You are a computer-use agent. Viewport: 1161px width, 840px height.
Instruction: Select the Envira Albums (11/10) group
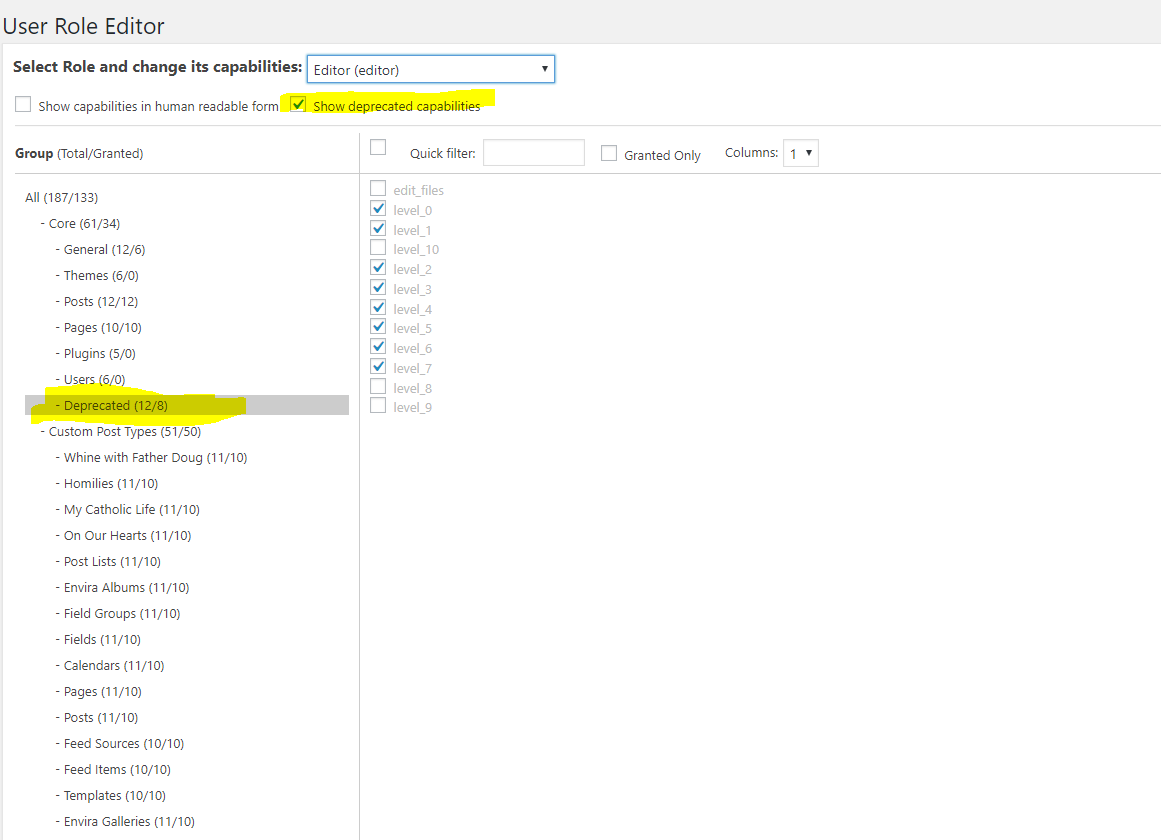tap(126, 588)
